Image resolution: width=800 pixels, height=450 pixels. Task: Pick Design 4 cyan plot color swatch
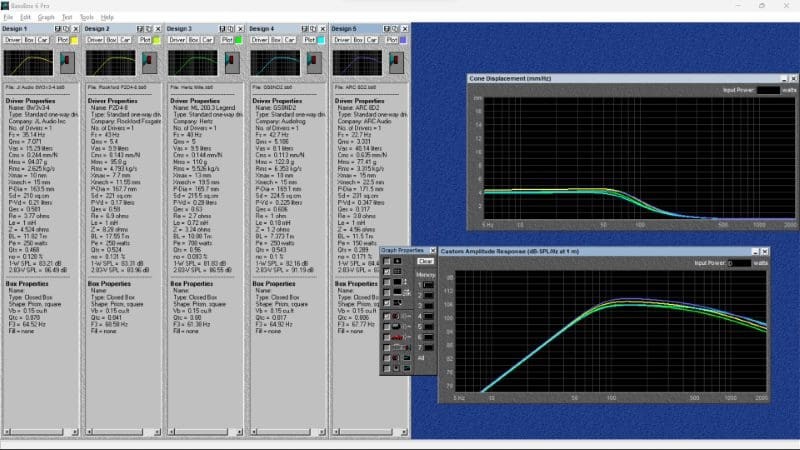321,40
